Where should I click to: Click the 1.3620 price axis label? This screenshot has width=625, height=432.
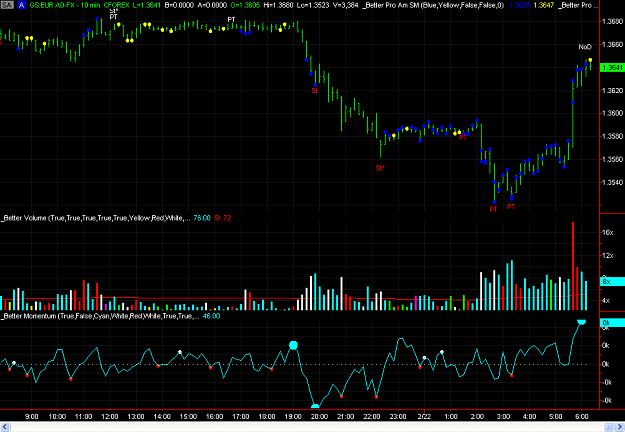(613, 90)
